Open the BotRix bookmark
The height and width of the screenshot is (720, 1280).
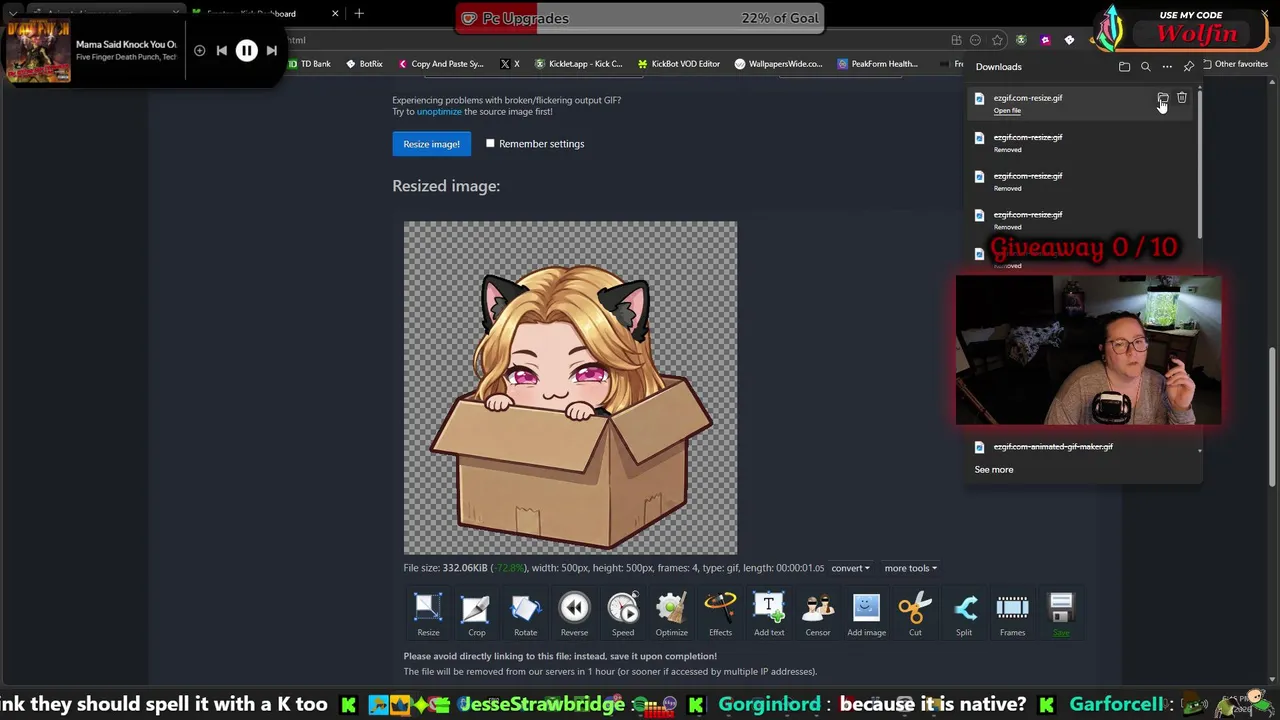(x=364, y=64)
